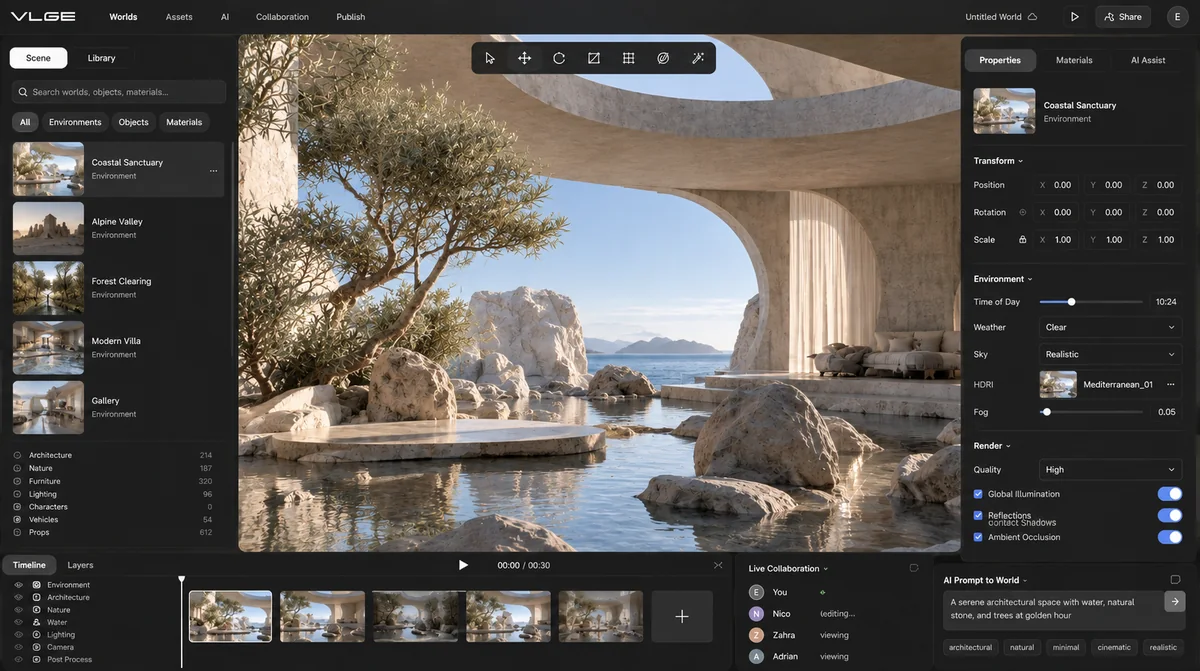Toggle the Global Illumination switch
The height and width of the screenshot is (671, 1200).
click(1169, 494)
